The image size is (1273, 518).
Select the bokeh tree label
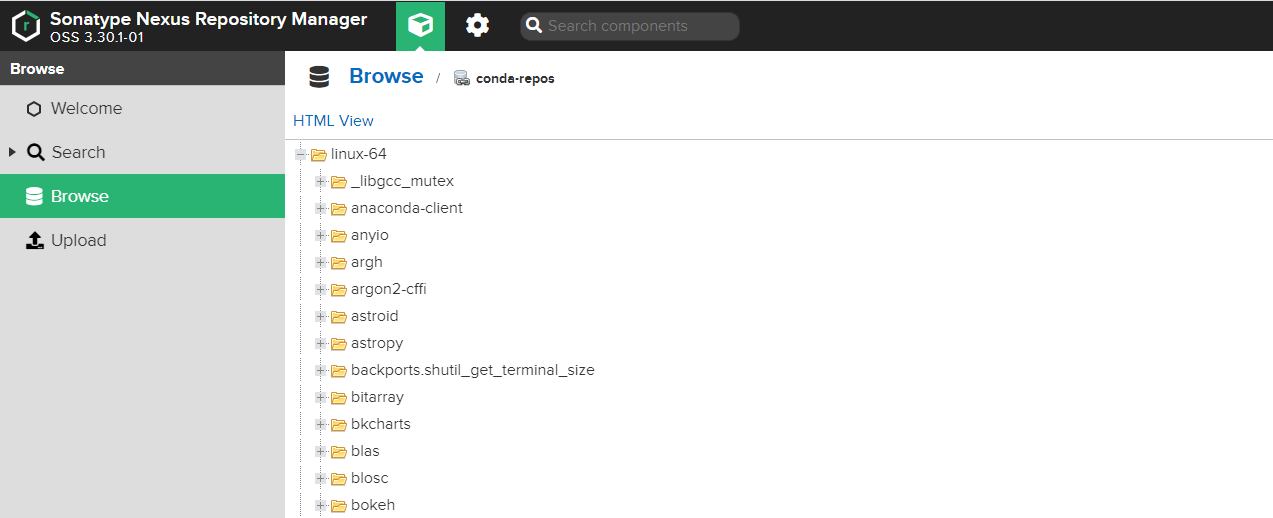coord(373,505)
